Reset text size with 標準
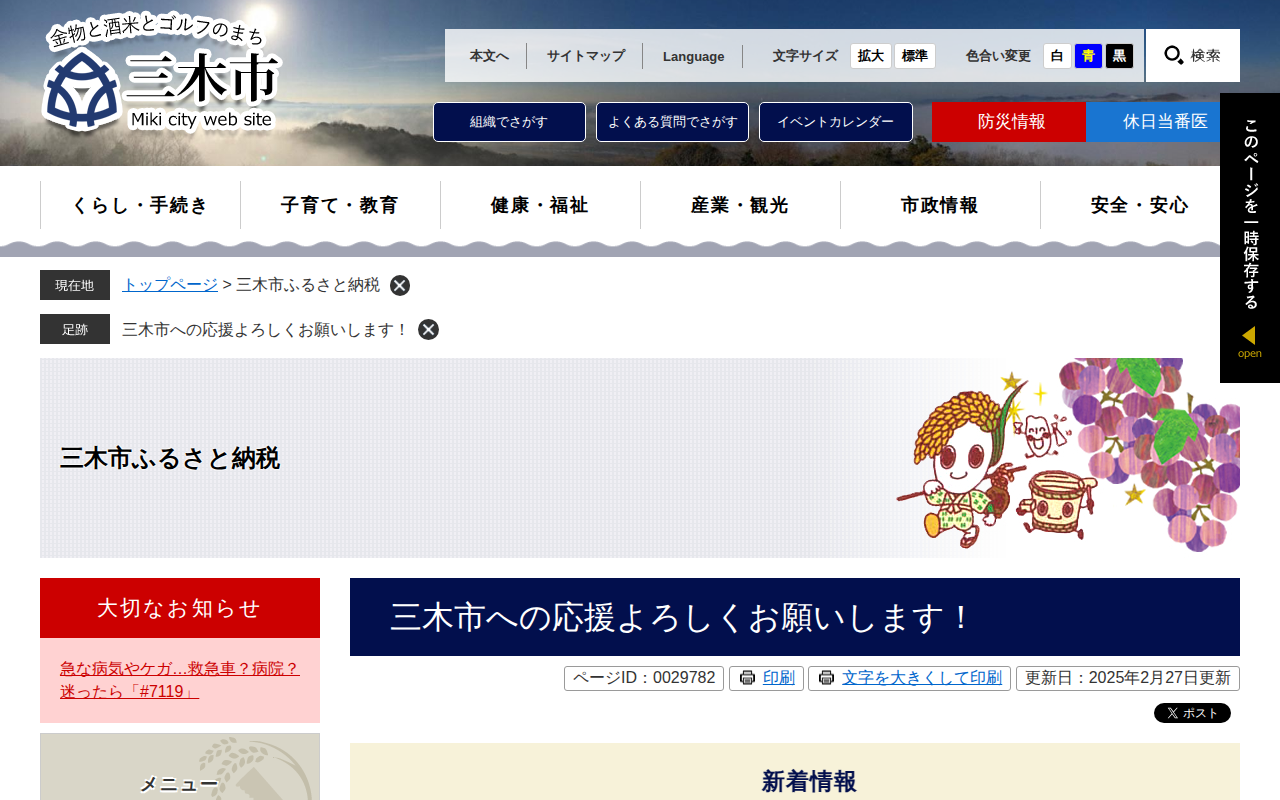Screen dimensions: 1280x800 pyautogui.click(x=915, y=56)
